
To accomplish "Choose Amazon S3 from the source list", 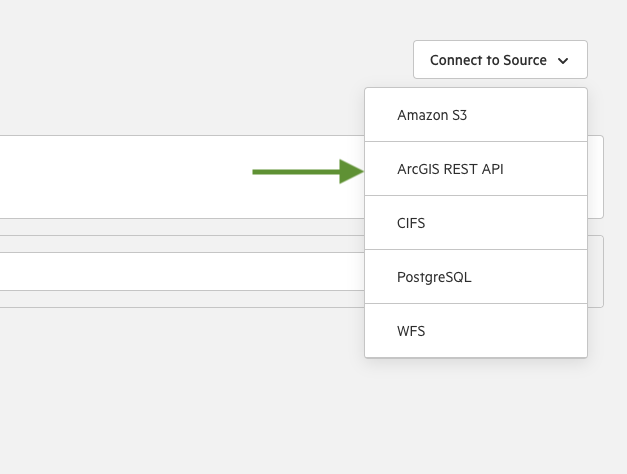I will pos(476,115).
